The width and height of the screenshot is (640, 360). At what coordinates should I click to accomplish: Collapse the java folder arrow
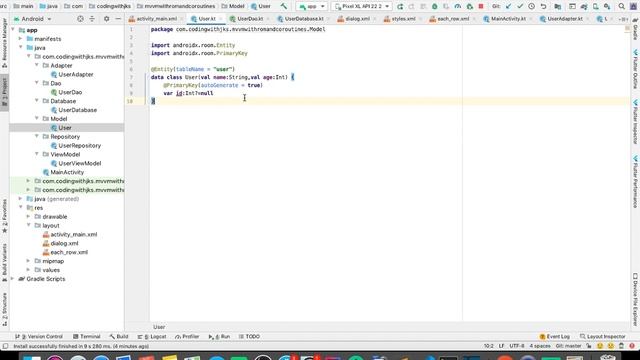[20, 47]
